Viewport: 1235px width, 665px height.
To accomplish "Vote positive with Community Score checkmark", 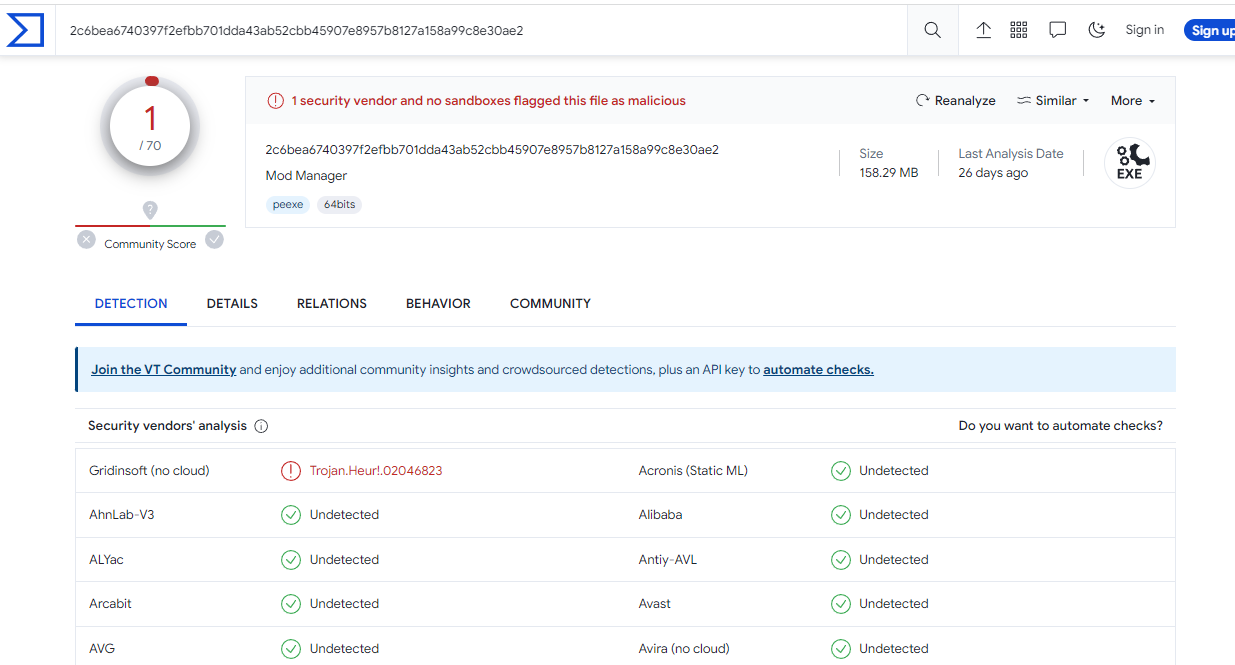I will coord(214,240).
